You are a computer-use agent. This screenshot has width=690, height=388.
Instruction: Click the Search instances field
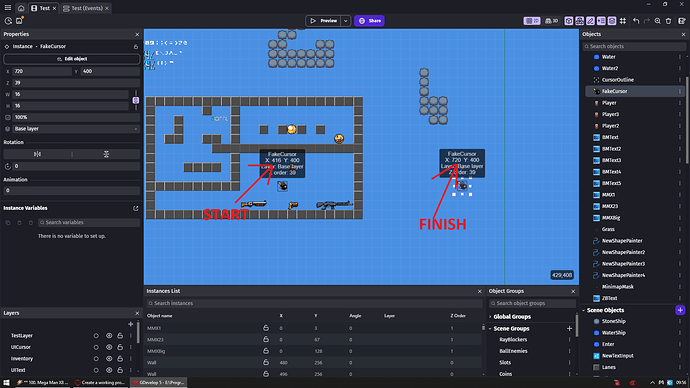pyautogui.click(x=314, y=303)
